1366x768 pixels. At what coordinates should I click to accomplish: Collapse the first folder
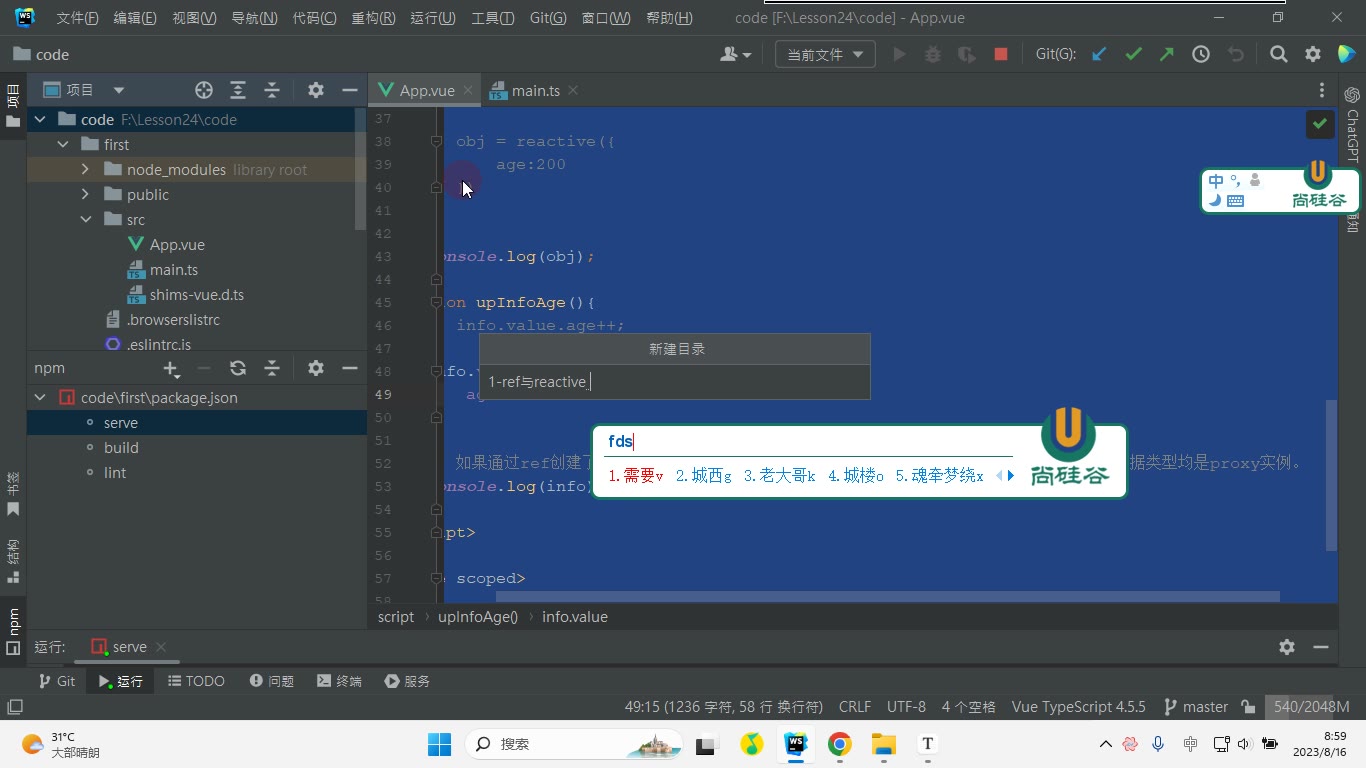point(63,144)
